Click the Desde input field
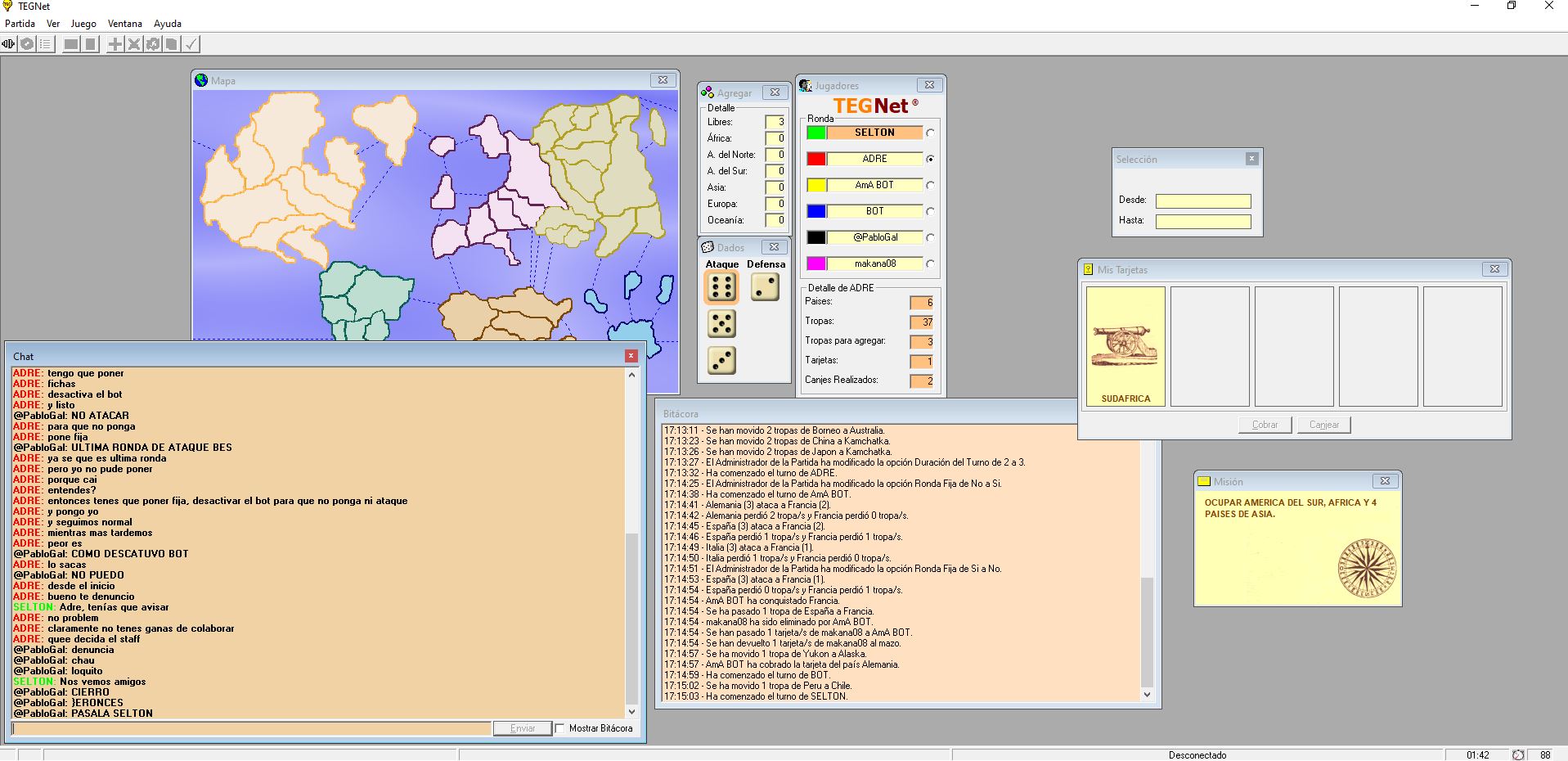The width and height of the screenshot is (1568, 761). (1202, 200)
